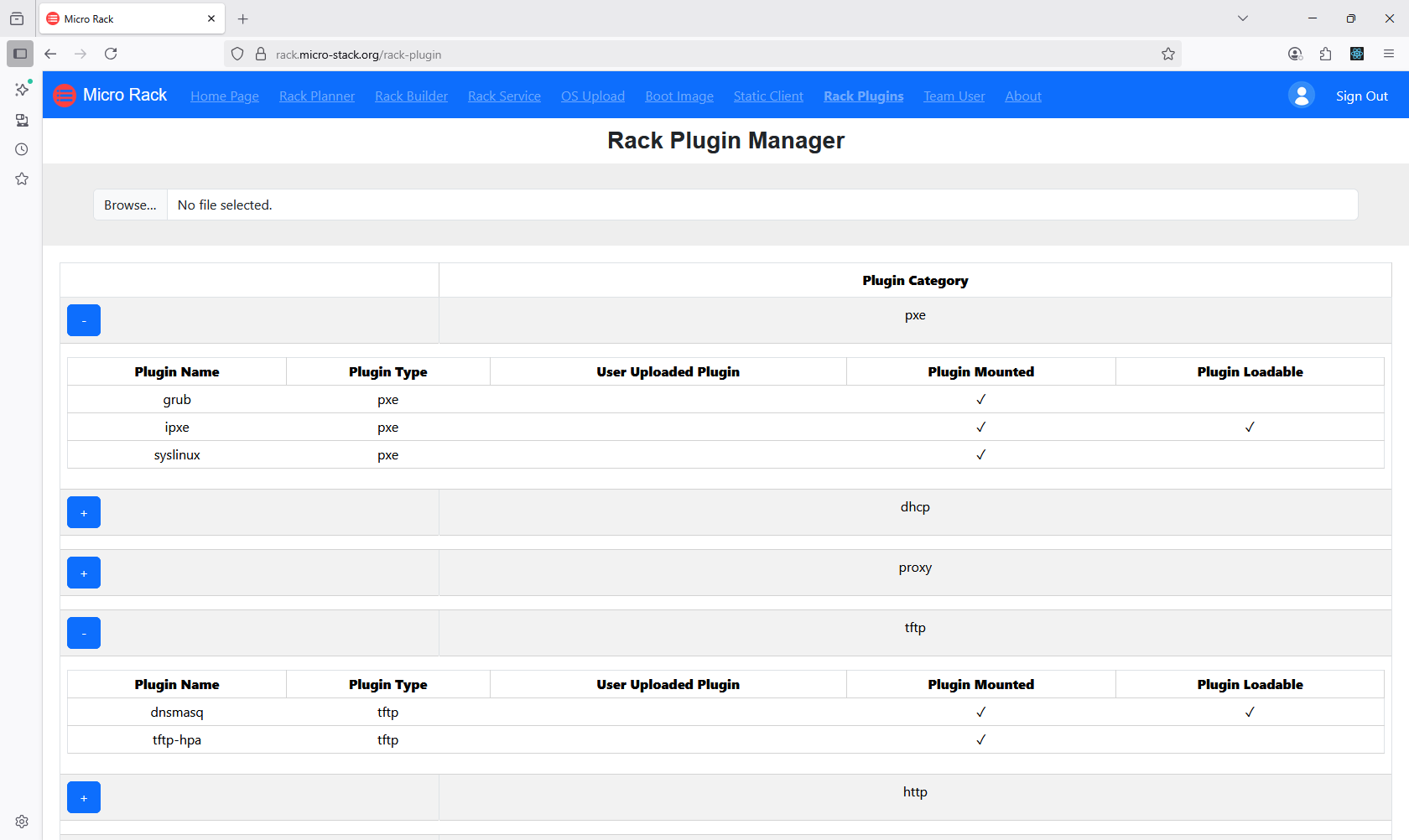Open the React DevTools extension icon
The image size is (1409, 840).
click(x=1357, y=54)
